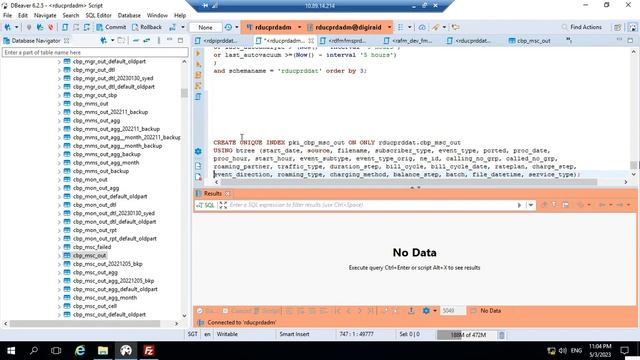Select the None transaction log box
The image size is (640, 360).
(205, 27)
